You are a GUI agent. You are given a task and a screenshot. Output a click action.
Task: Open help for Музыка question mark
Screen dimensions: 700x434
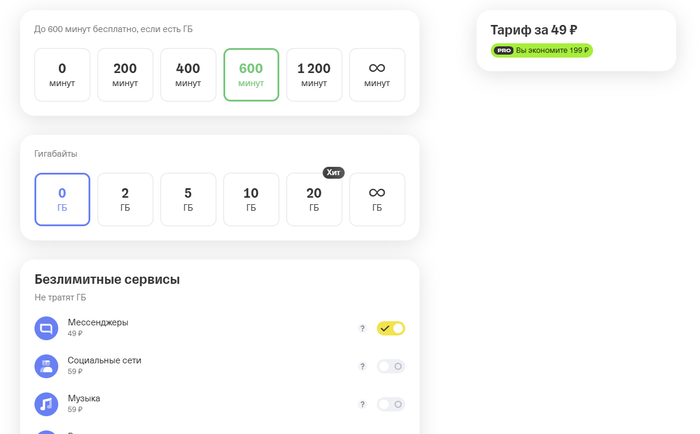pos(362,404)
